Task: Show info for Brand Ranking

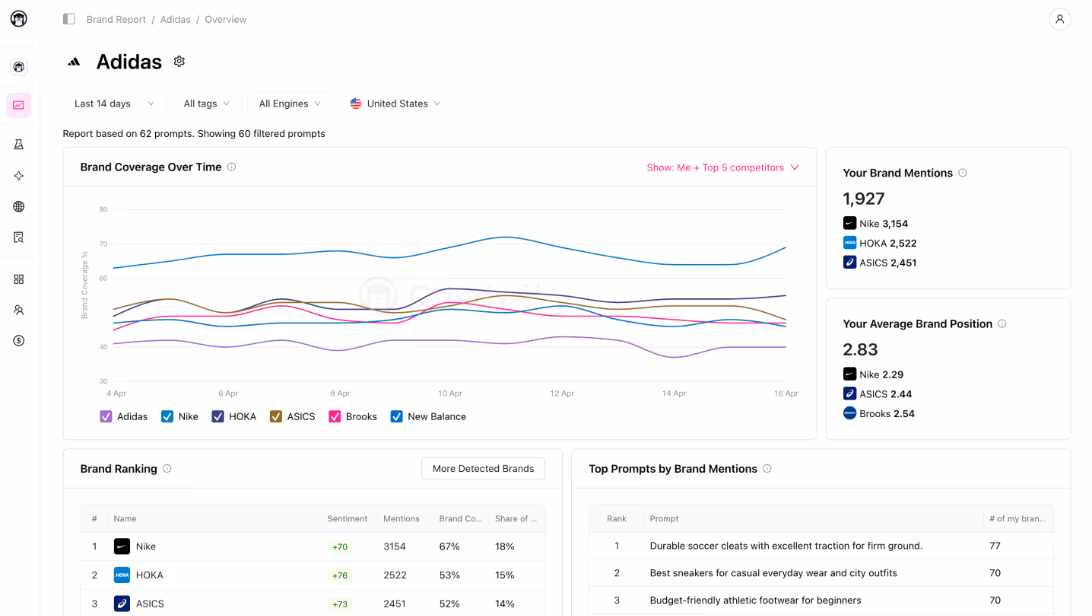Action: click(167, 468)
